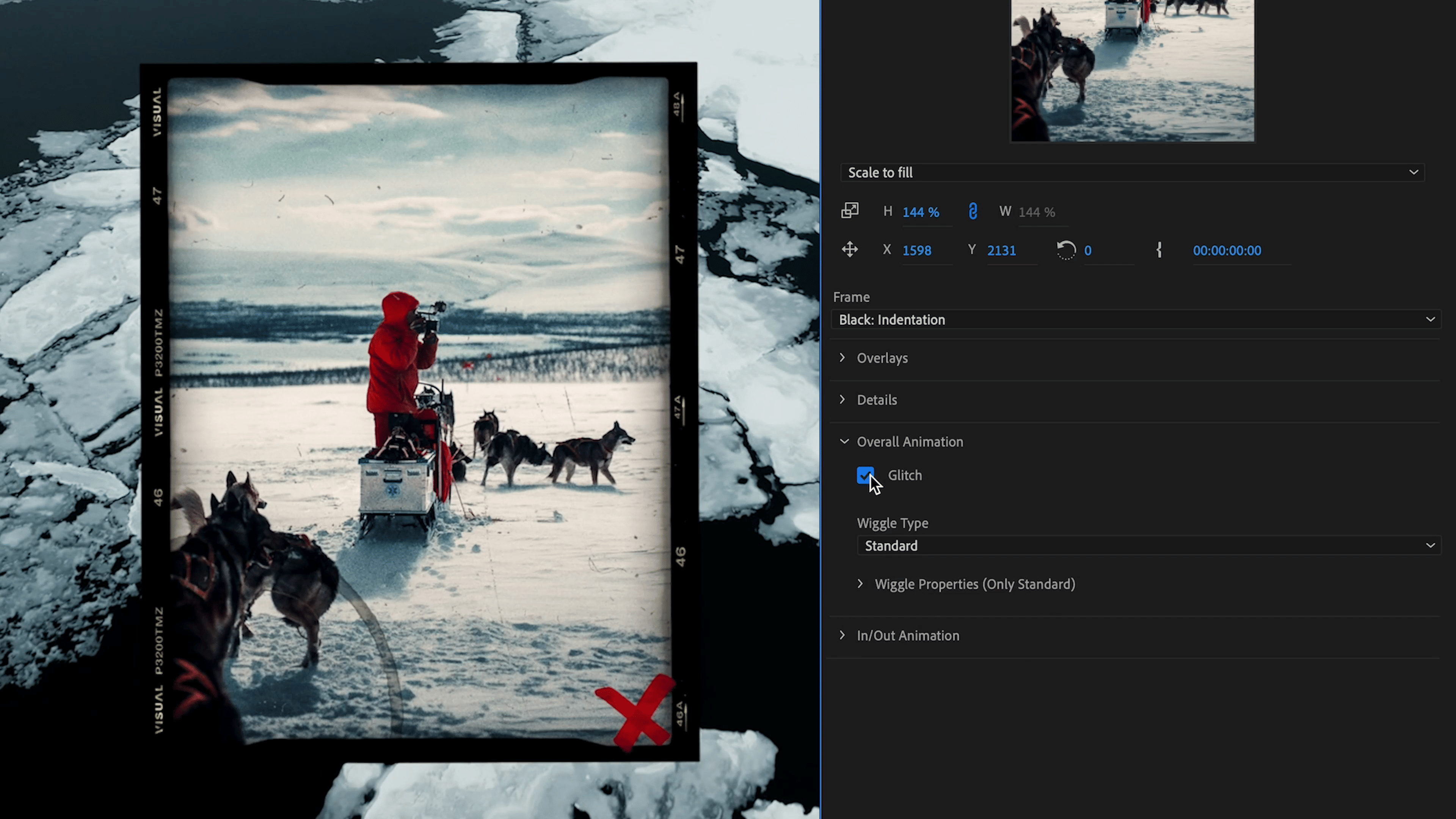Toggle the height-width link chain icon

[973, 212]
